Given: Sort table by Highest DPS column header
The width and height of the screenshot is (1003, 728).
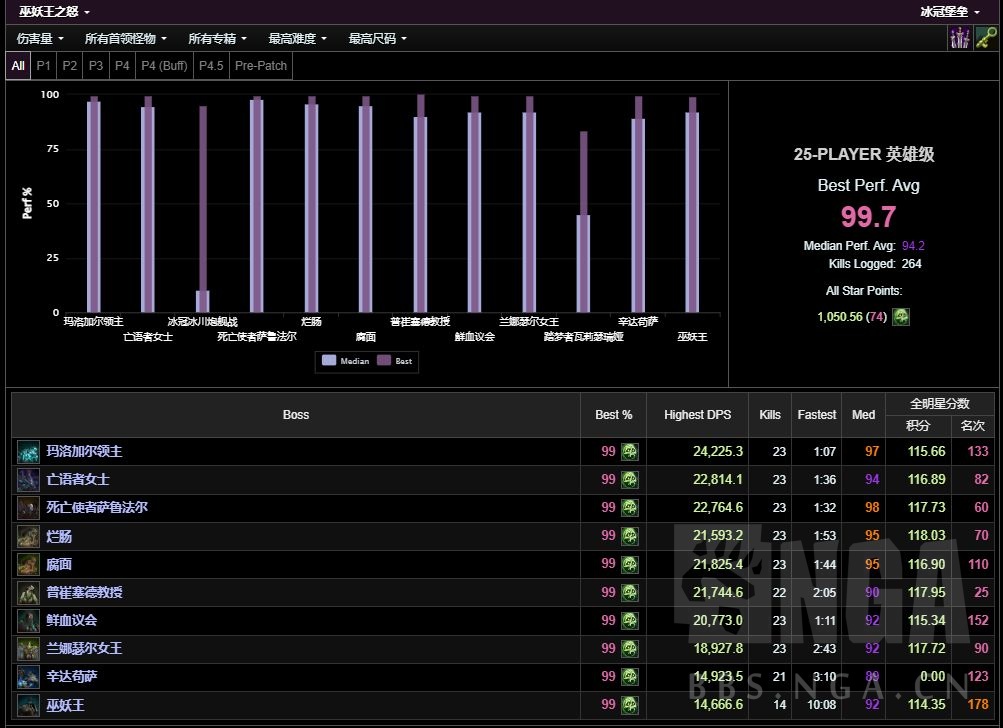Looking at the screenshot, I should click(697, 415).
